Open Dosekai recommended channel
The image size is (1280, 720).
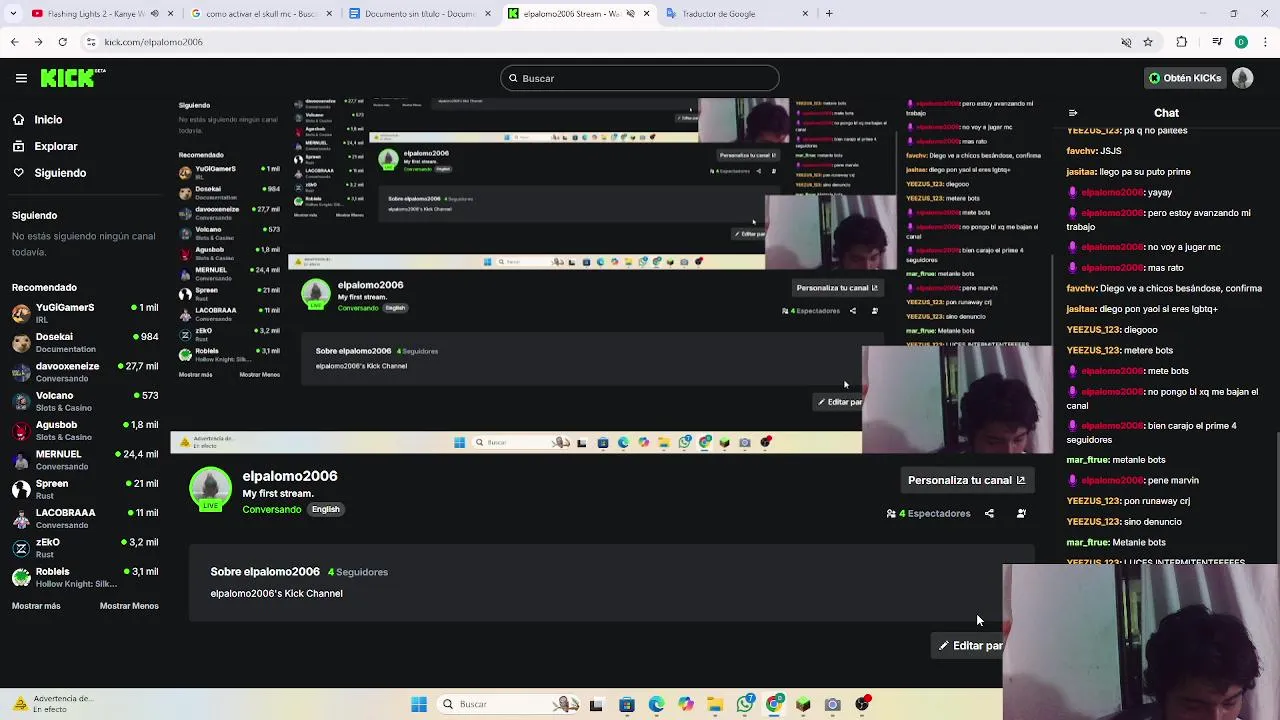pos(85,342)
